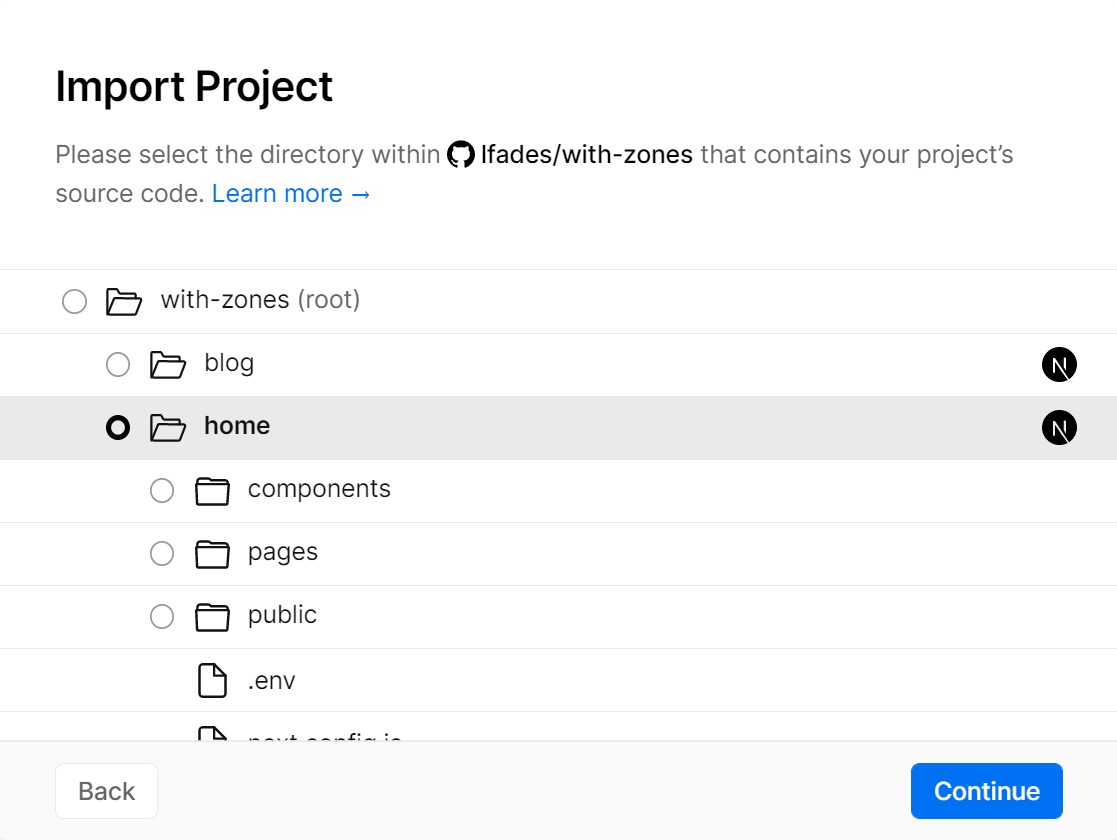
Task: Select the public folder radio button
Action: coord(162,616)
